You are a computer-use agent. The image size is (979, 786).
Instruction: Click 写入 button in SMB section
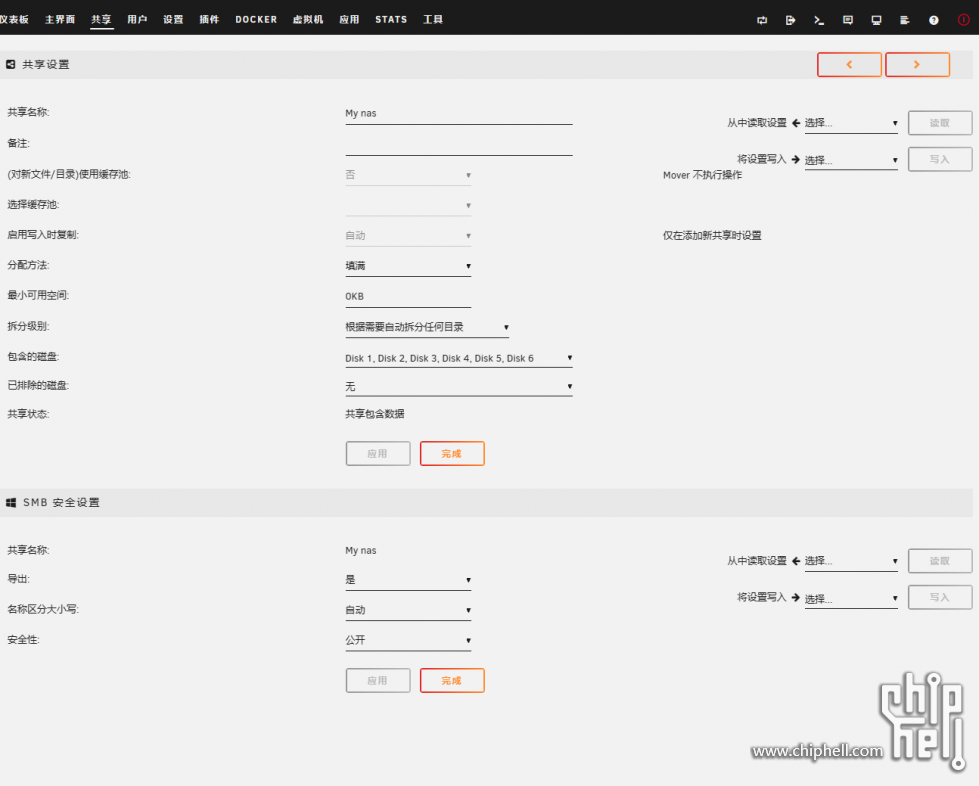(x=940, y=597)
